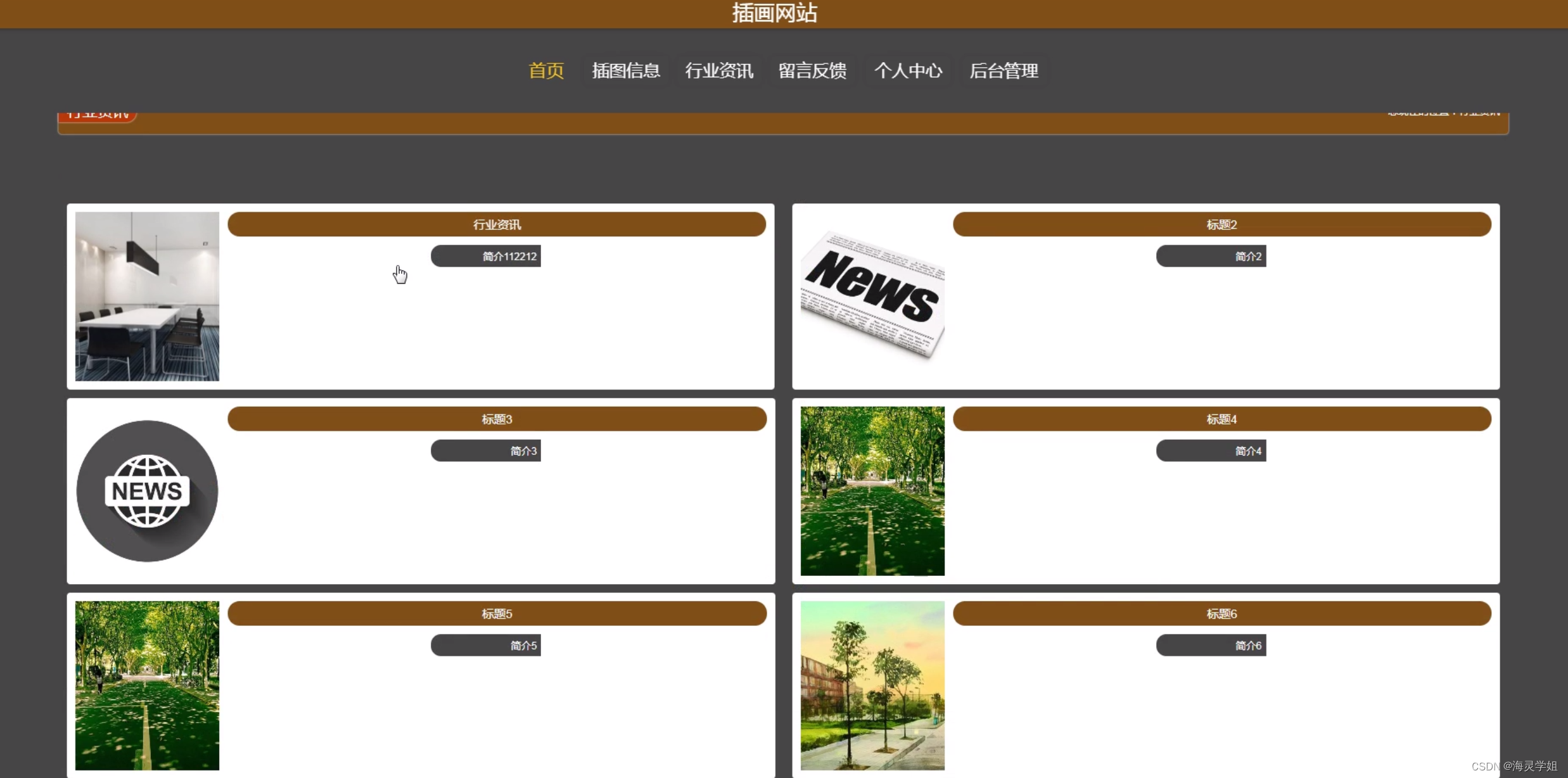Click the 插画网站 site title header
1568x778 pixels.
coord(774,13)
